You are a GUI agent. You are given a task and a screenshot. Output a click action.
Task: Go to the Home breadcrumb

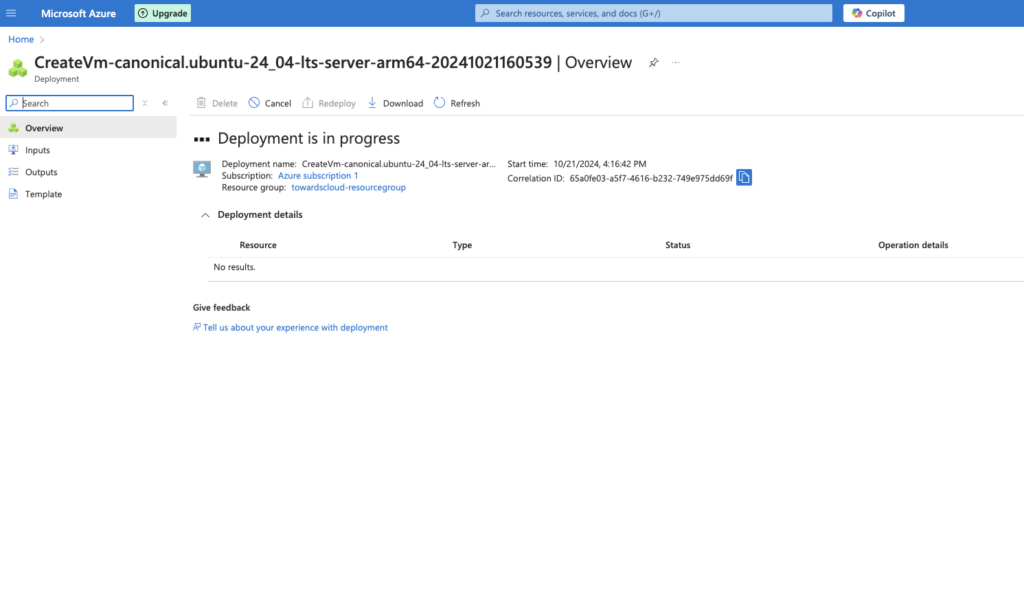(x=21, y=39)
